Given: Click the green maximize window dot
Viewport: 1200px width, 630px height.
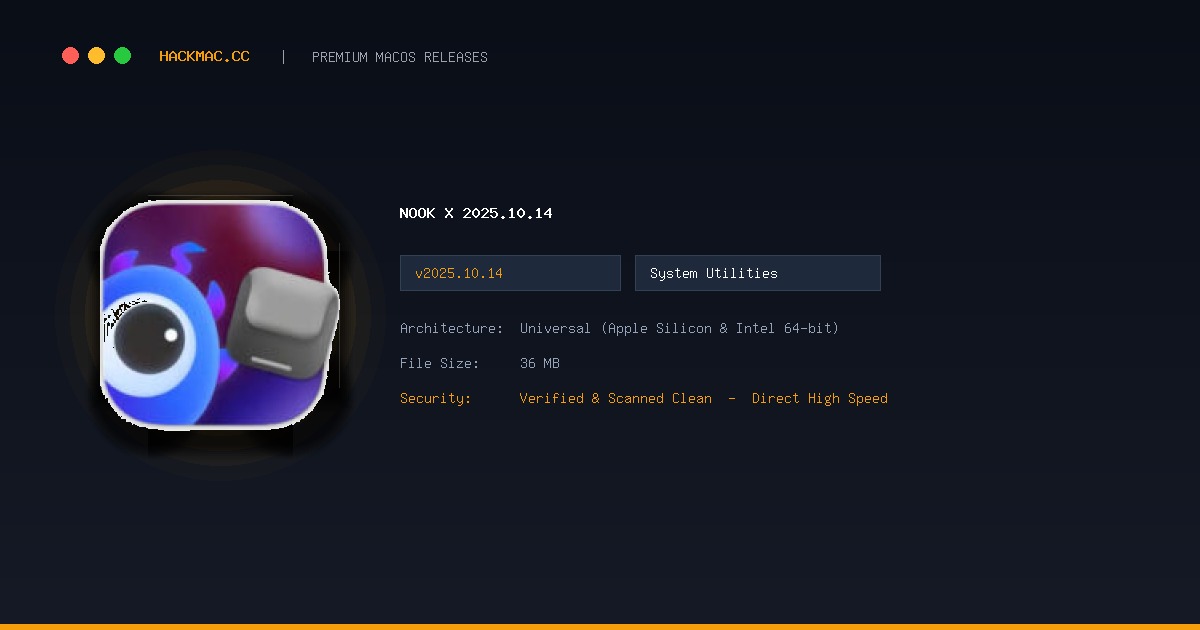Looking at the screenshot, I should (x=122, y=56).
